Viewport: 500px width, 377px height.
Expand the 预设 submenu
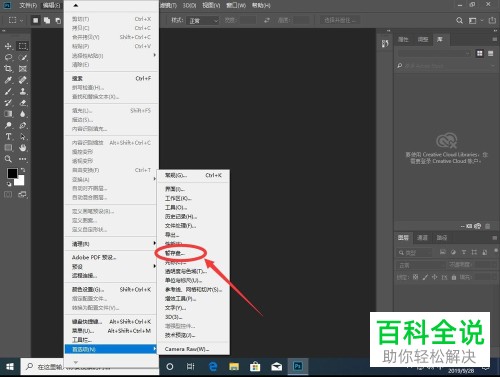pos(111,266)
